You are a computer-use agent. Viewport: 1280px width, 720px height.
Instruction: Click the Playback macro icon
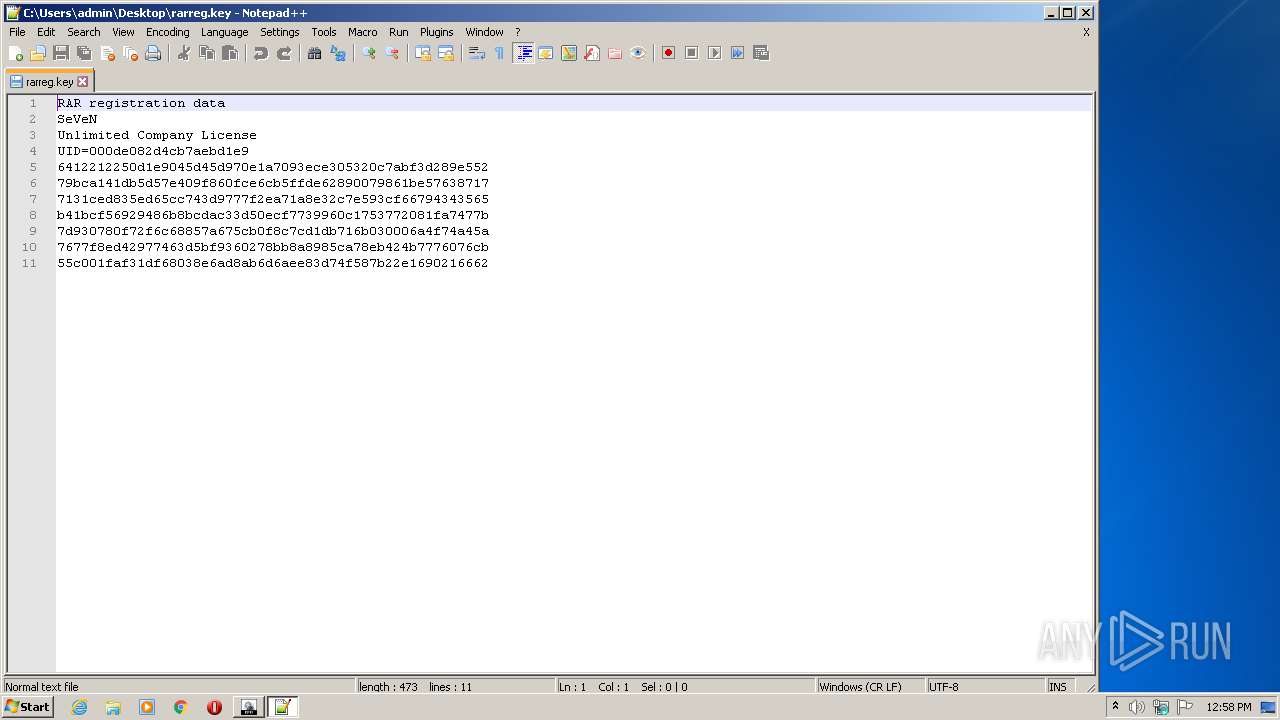(x=714, y=53)
